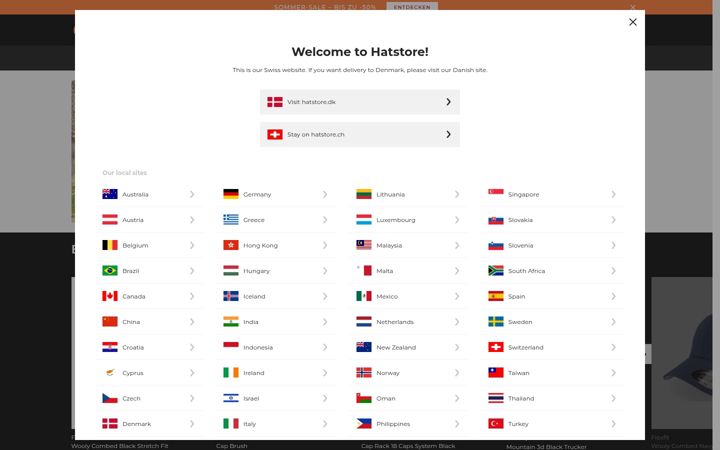Select the Hong Kong flag icon
This screenshot has height=450, width=720.
pyautogui.click(x=231, y=245)
